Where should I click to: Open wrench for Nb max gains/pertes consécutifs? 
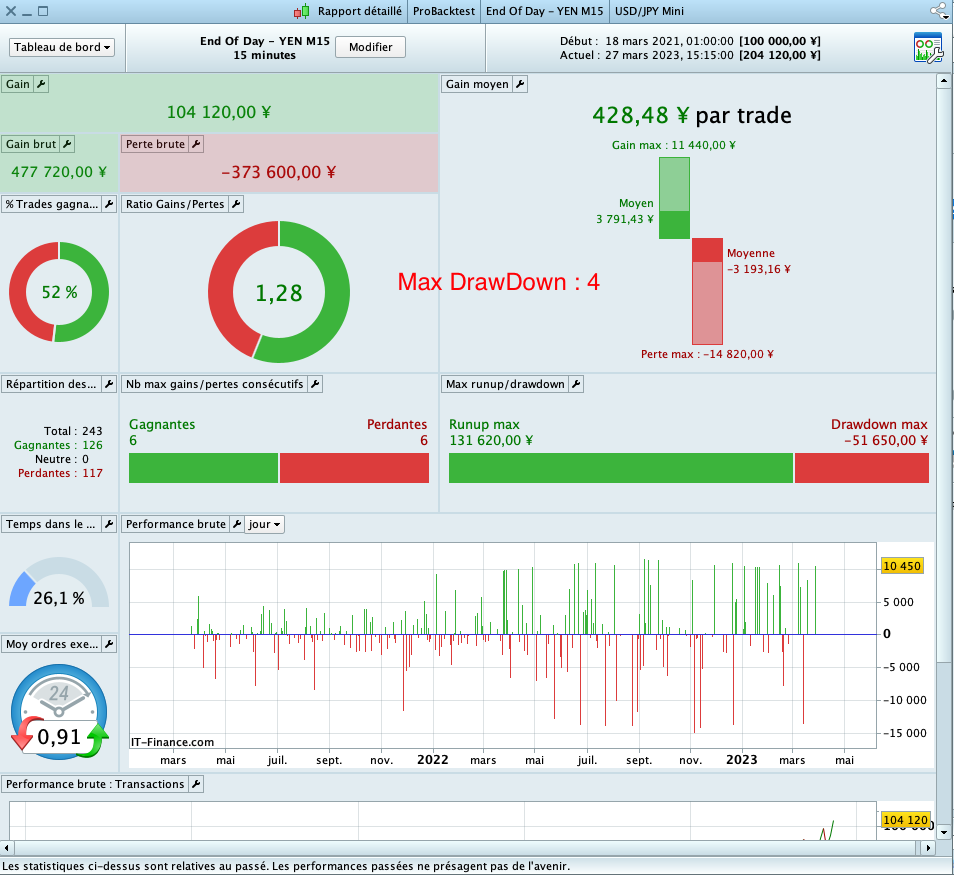pyautogui.click(x=314, y=384)
